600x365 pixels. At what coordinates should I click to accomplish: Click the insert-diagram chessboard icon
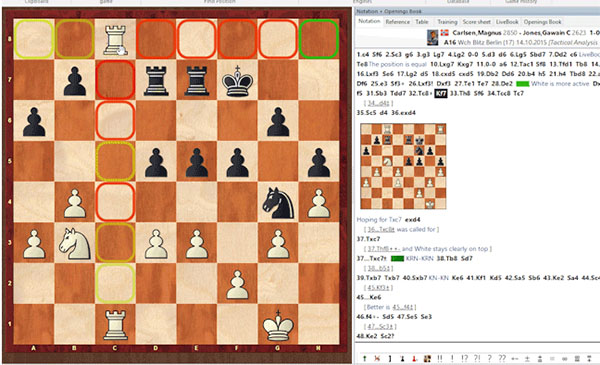click(427, 358)
